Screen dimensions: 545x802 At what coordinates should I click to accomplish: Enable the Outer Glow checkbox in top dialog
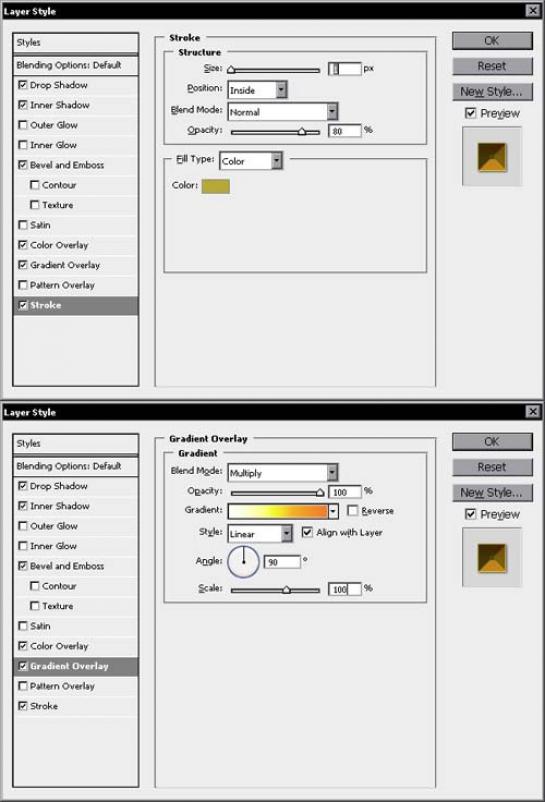point(22,125)
